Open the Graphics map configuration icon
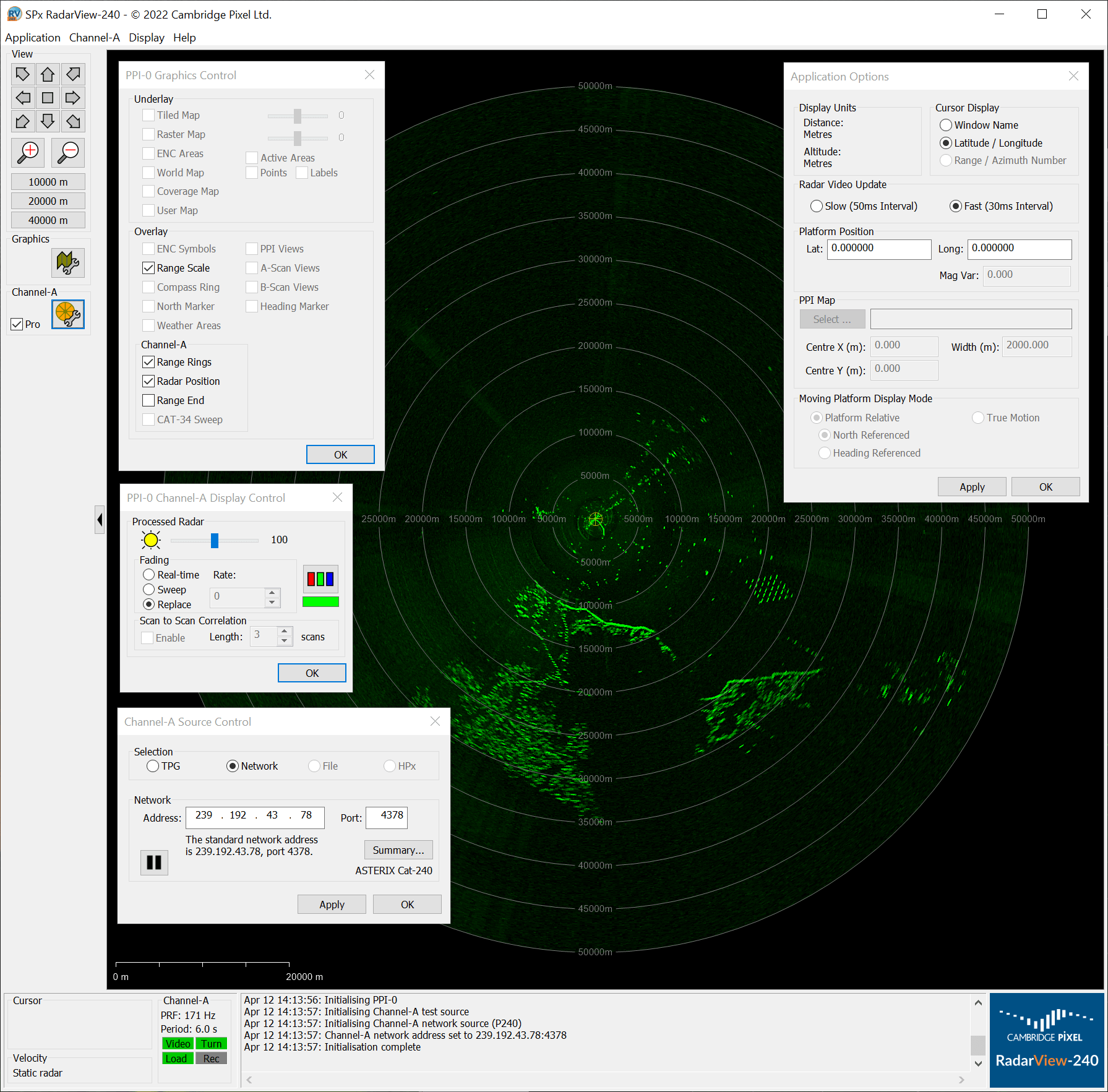This screenshot has height=1092, width=1108. tap(68, 262)
